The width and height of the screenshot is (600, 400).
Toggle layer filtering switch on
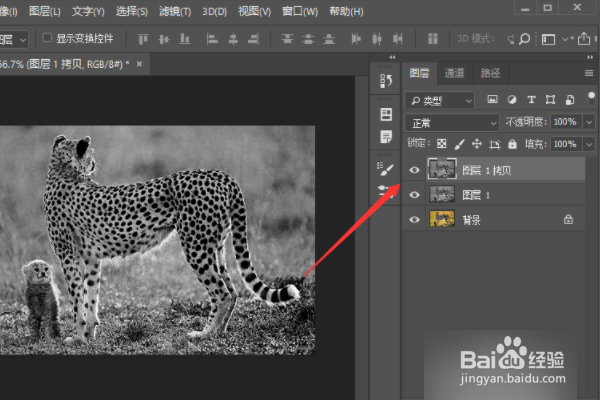tap(591, 99)
